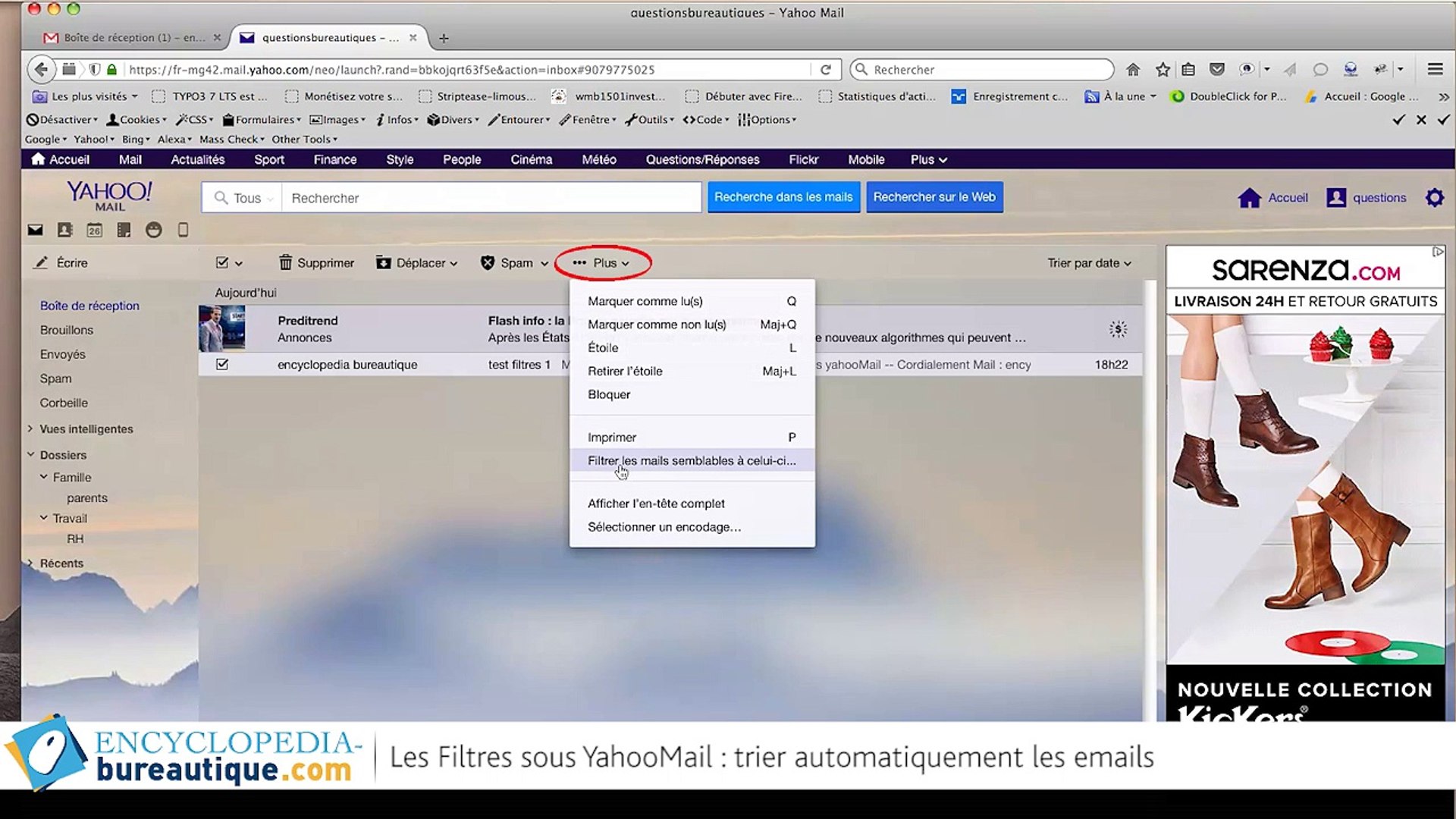Click the user avatar icon next to questions

tap(1335, 198)
